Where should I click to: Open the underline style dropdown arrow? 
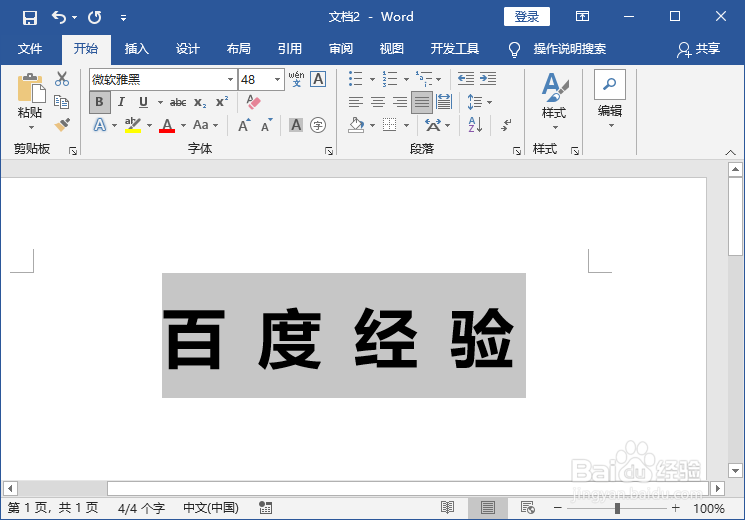160,102
